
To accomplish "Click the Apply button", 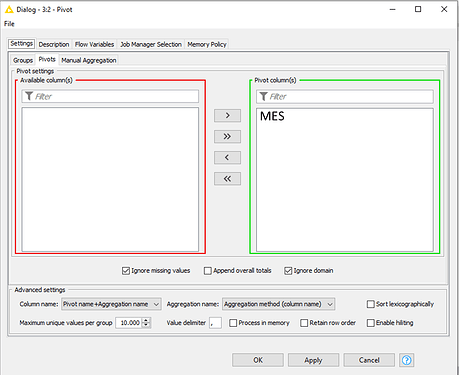I will pos(313,360).
